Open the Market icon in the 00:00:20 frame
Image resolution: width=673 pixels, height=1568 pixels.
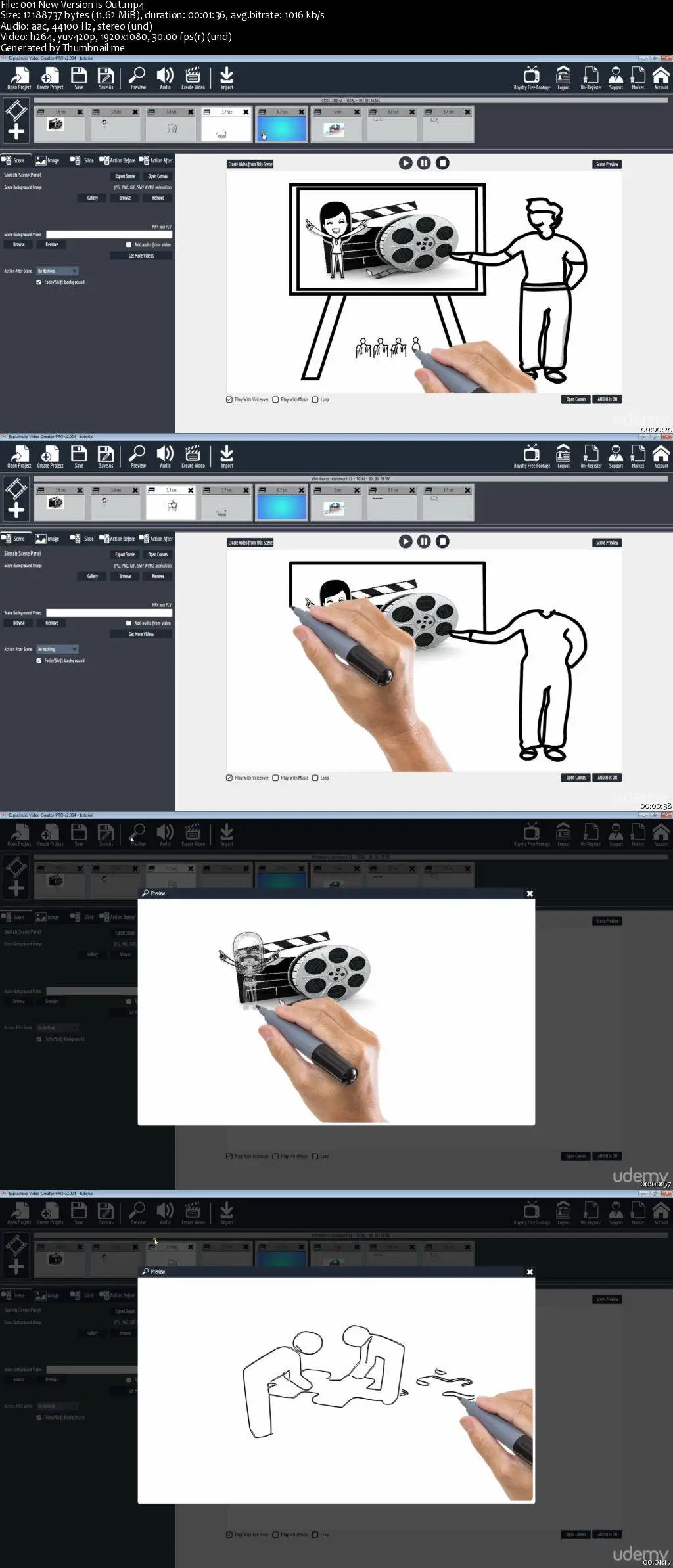point(638,78)
